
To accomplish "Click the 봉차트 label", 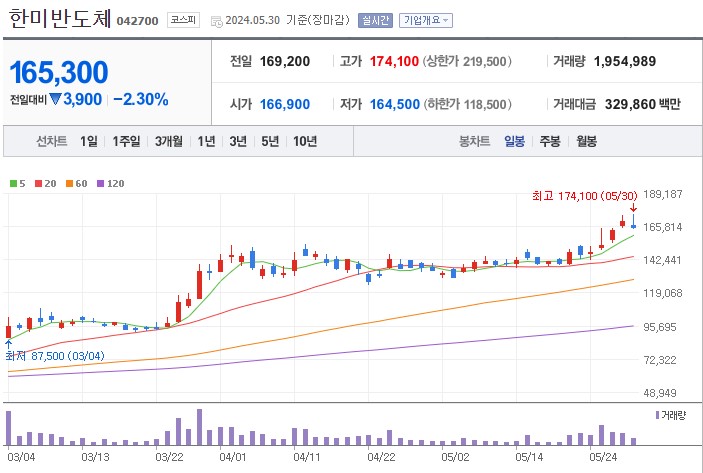I will pyautogui.click(x=474, y=142).
